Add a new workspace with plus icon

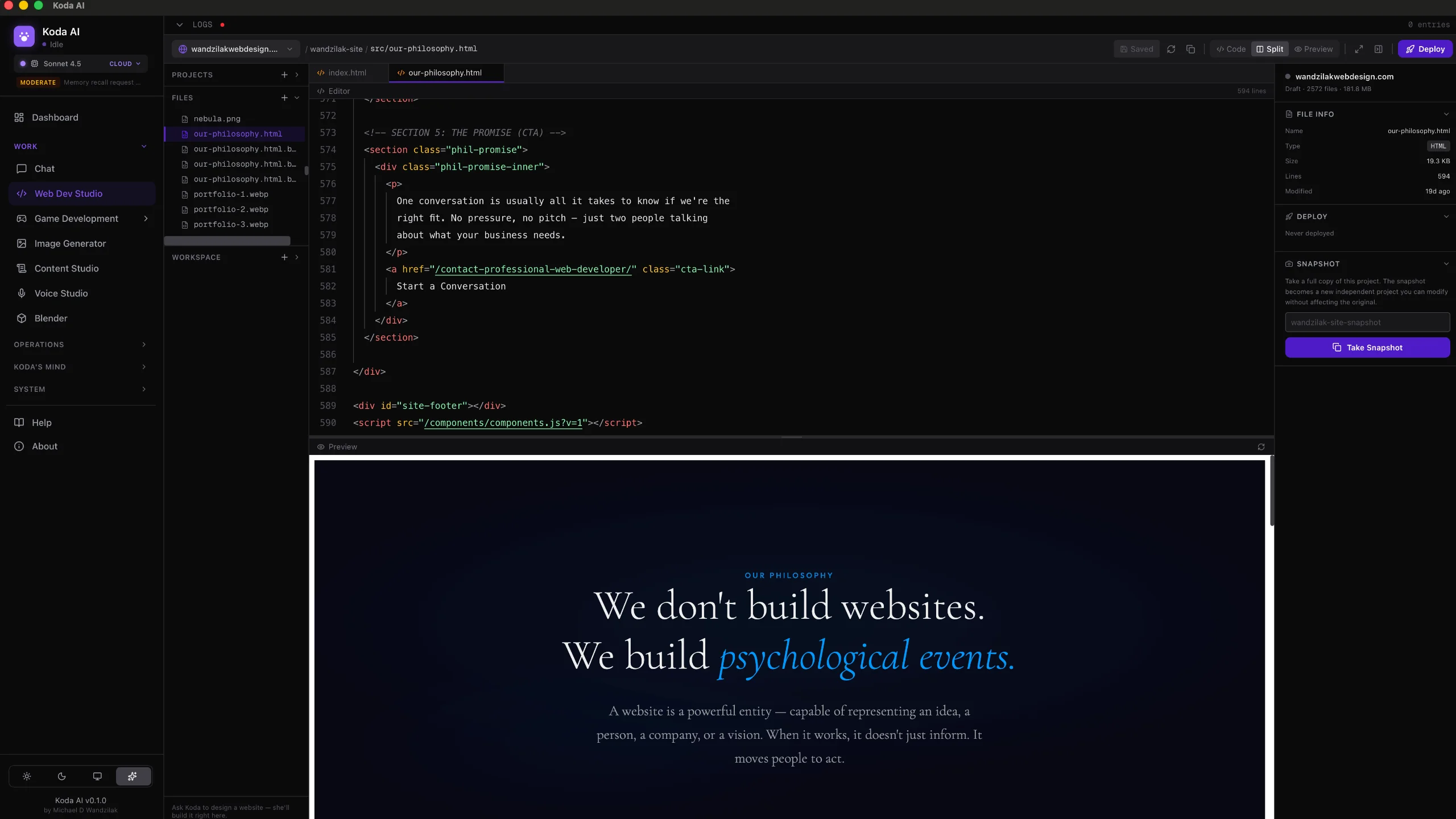point(284,257)
